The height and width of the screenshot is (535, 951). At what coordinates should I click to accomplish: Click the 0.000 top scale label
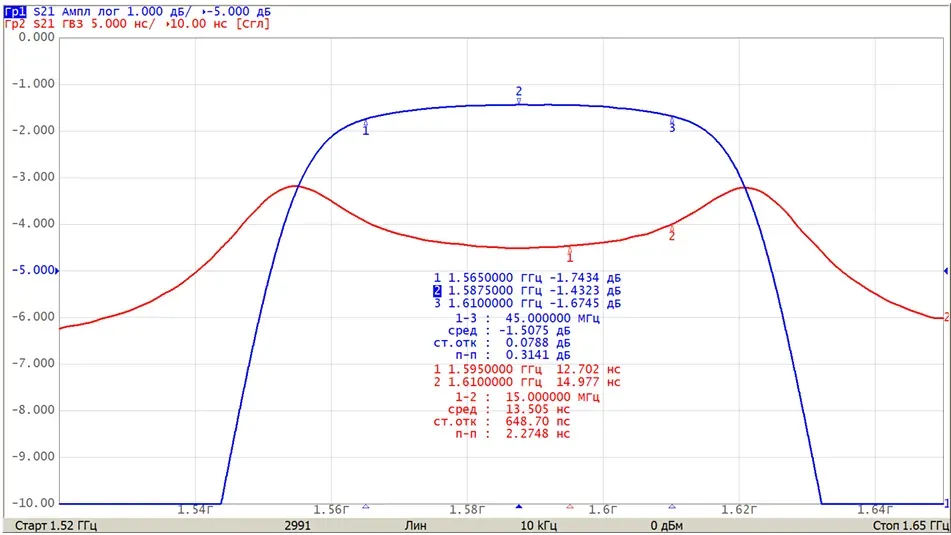(36, 37)
